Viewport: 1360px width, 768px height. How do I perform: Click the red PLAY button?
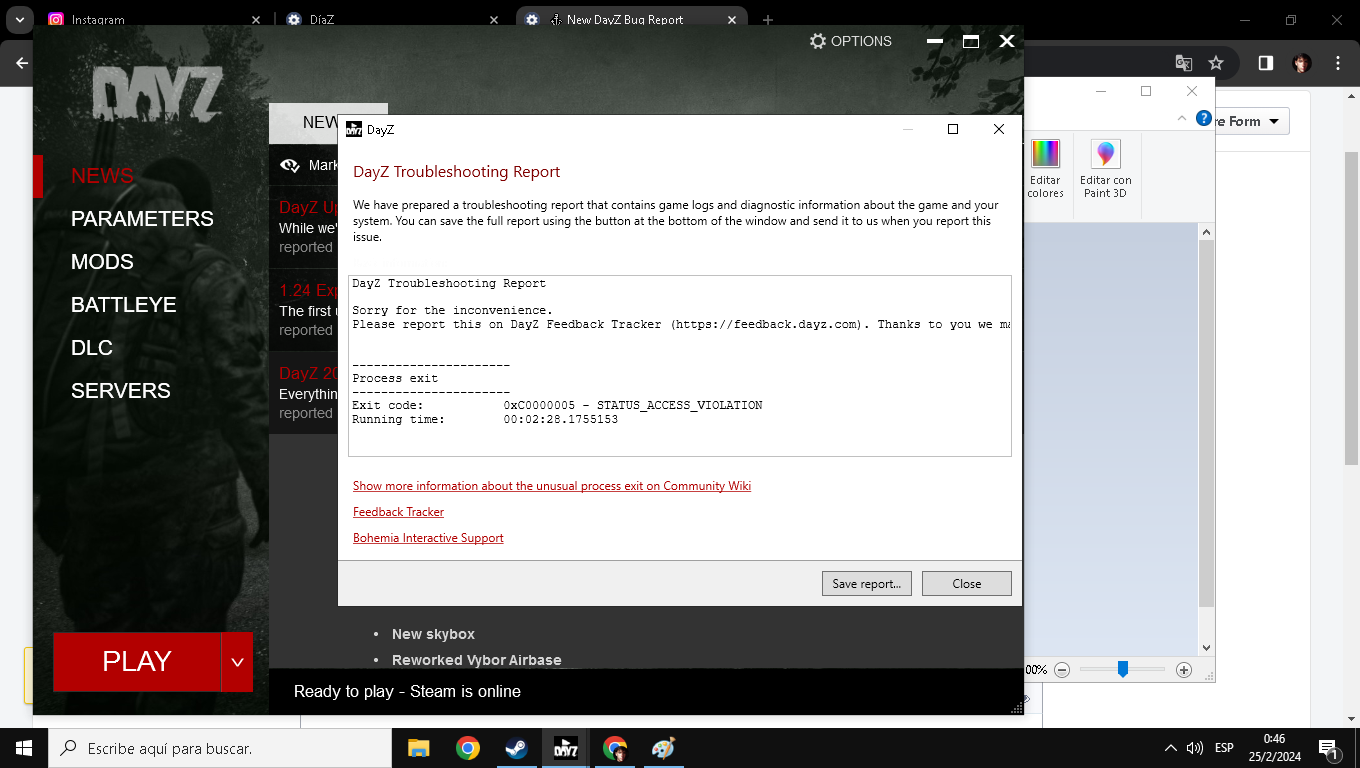click(137, 662)
